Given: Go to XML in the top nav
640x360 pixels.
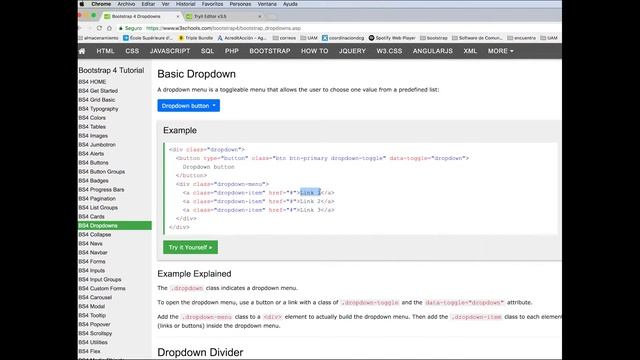Looking at the screenshot, I should 470,51.
